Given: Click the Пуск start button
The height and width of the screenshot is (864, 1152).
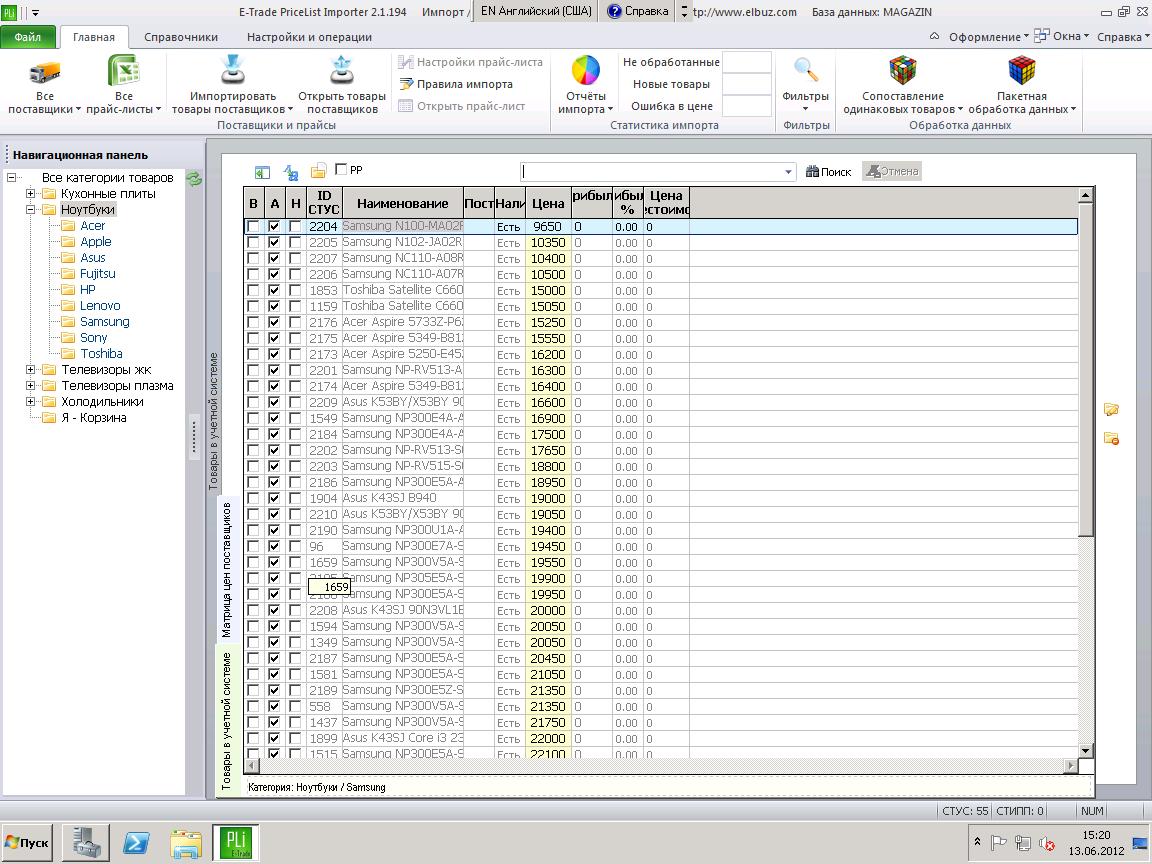Looking at the screenshot, I should 28,843.
